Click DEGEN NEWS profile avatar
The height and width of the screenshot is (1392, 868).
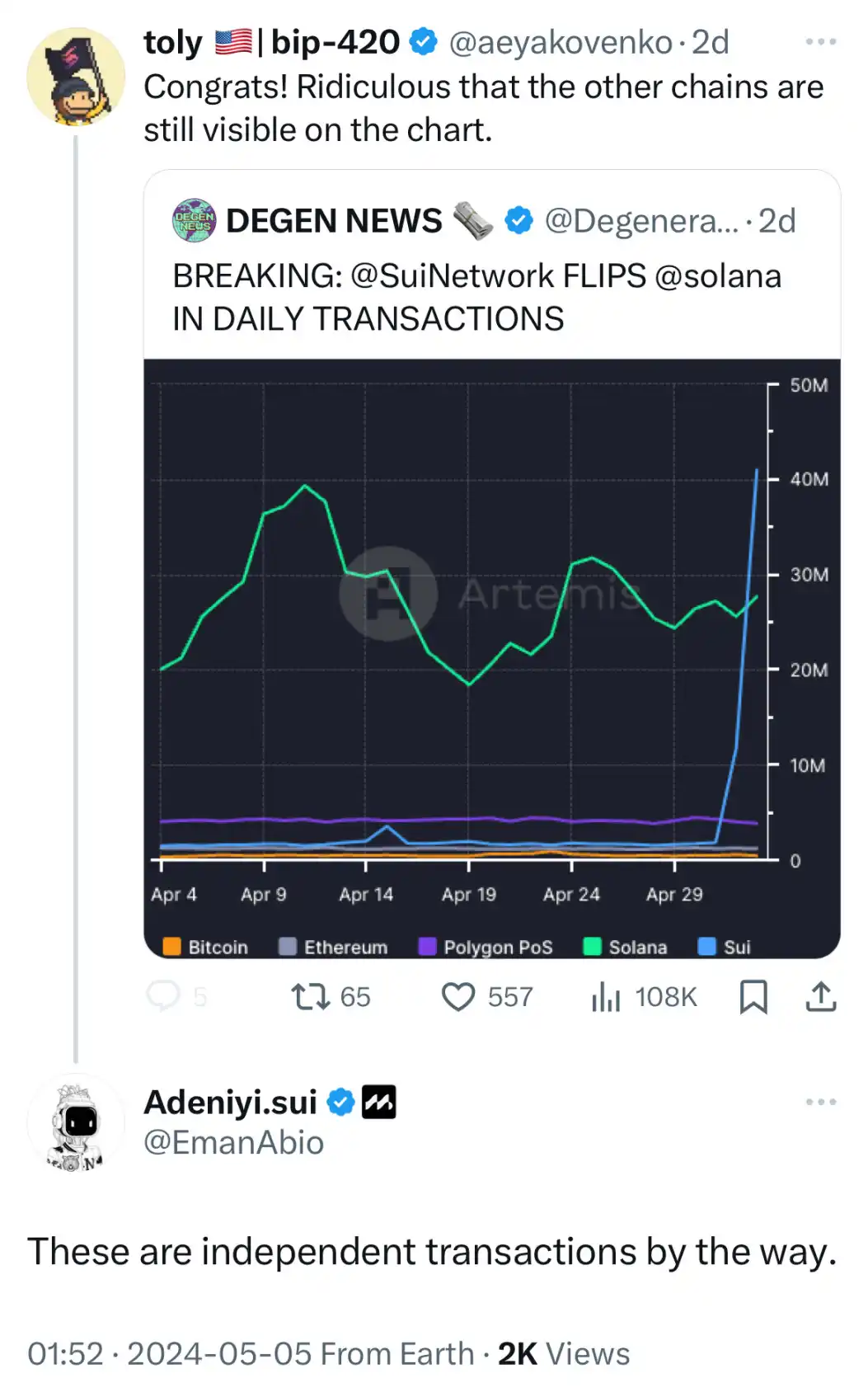point(193,220)
